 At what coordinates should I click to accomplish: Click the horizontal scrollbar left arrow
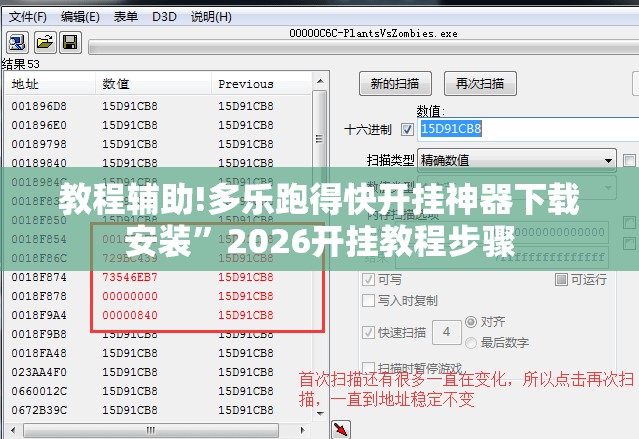point(13,430)
